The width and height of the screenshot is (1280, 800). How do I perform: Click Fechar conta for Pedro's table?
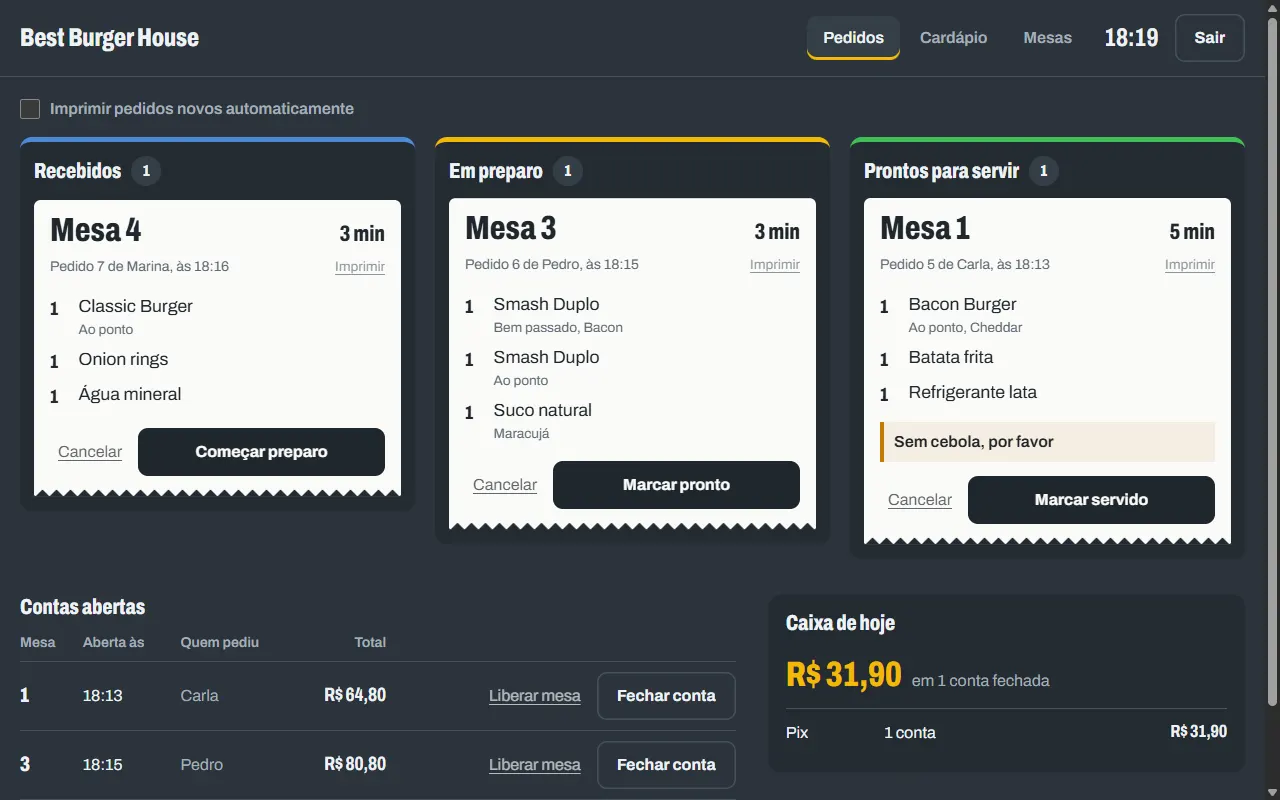666,765
